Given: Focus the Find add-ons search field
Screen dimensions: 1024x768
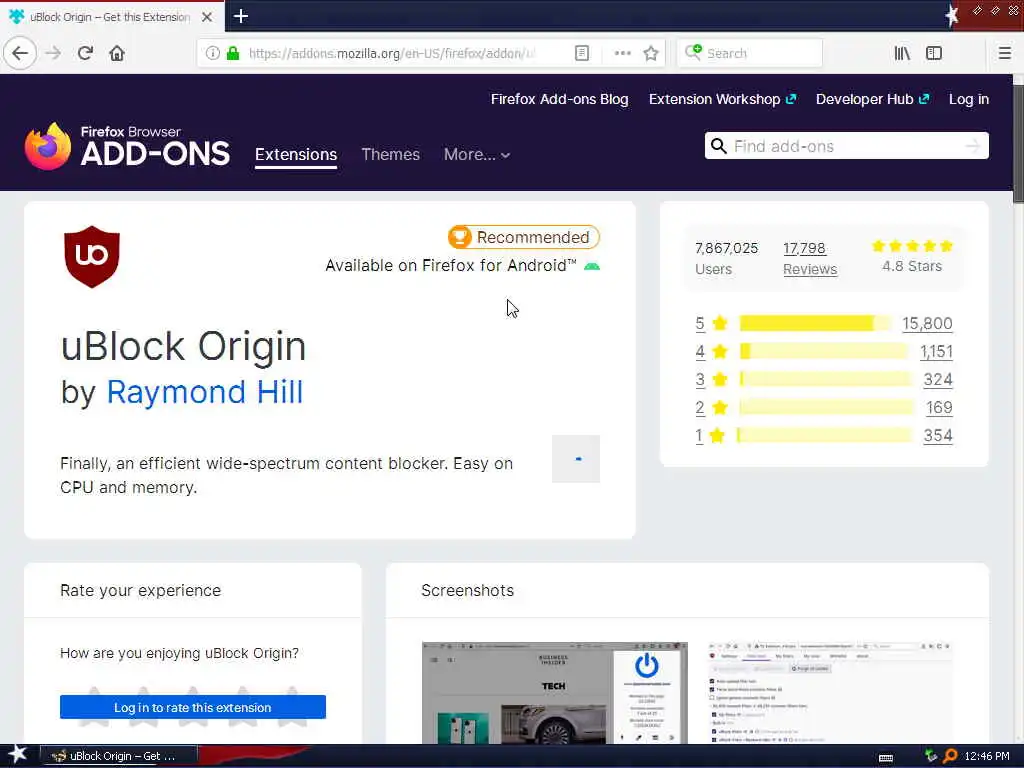Looking at the screenshot, I should (x=846, y=146).
